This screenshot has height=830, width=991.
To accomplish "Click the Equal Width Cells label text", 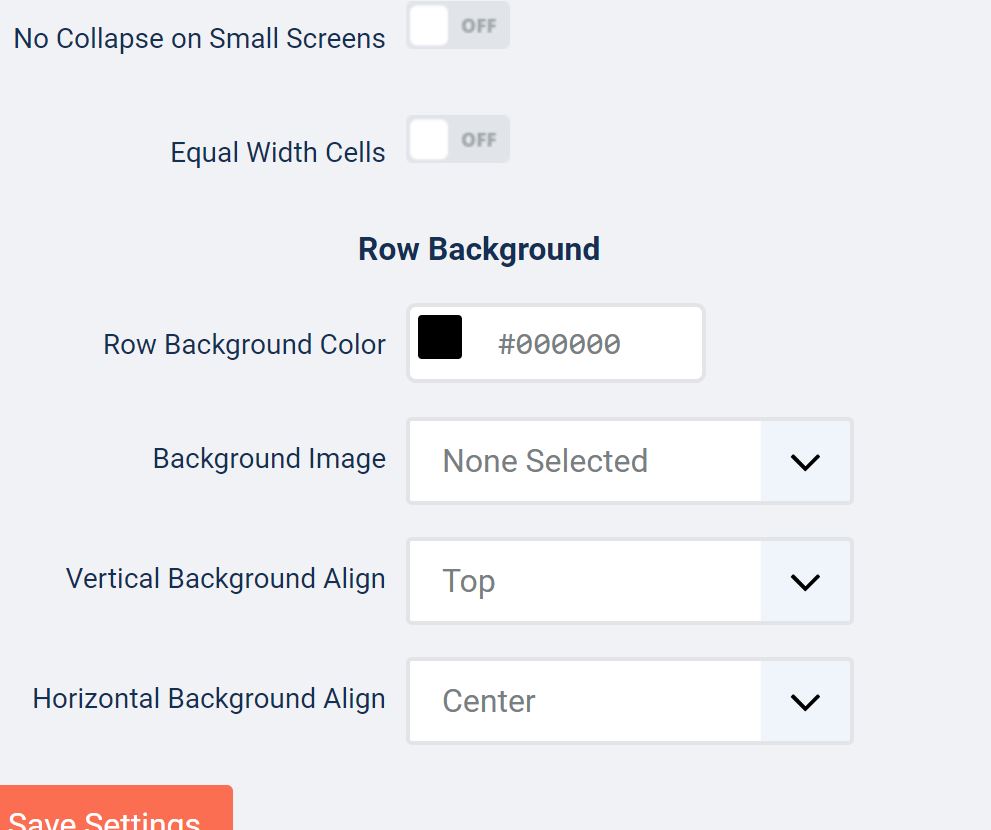I will click(x=278, y=152).
